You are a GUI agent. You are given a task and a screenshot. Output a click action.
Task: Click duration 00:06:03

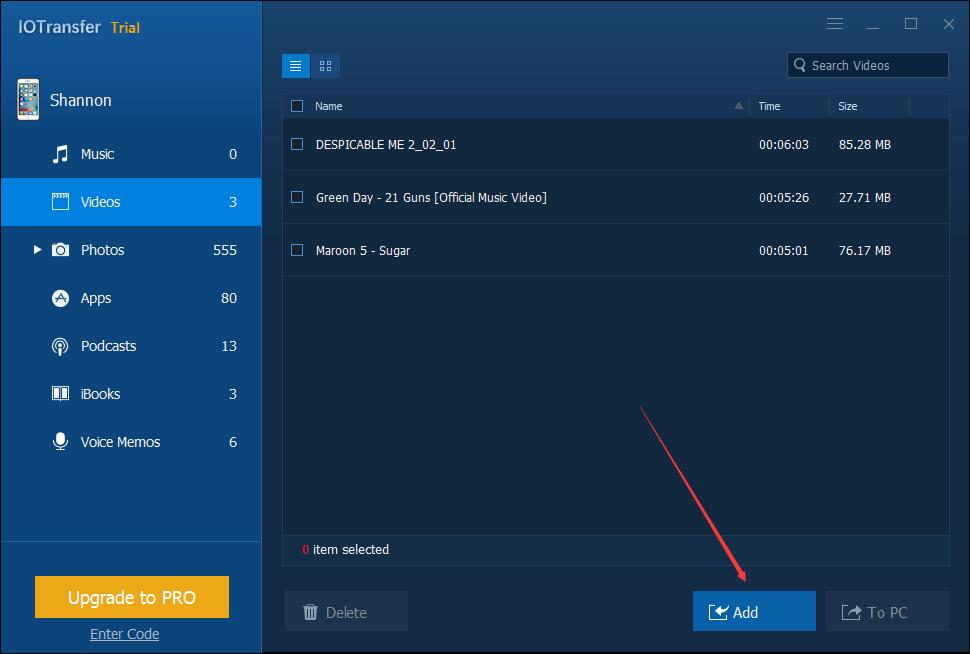(x=784, y=145)
